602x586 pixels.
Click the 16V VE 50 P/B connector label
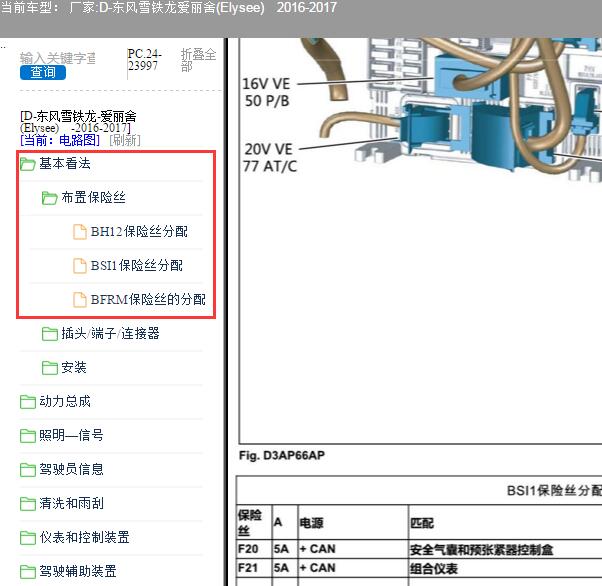coord(266,92)
